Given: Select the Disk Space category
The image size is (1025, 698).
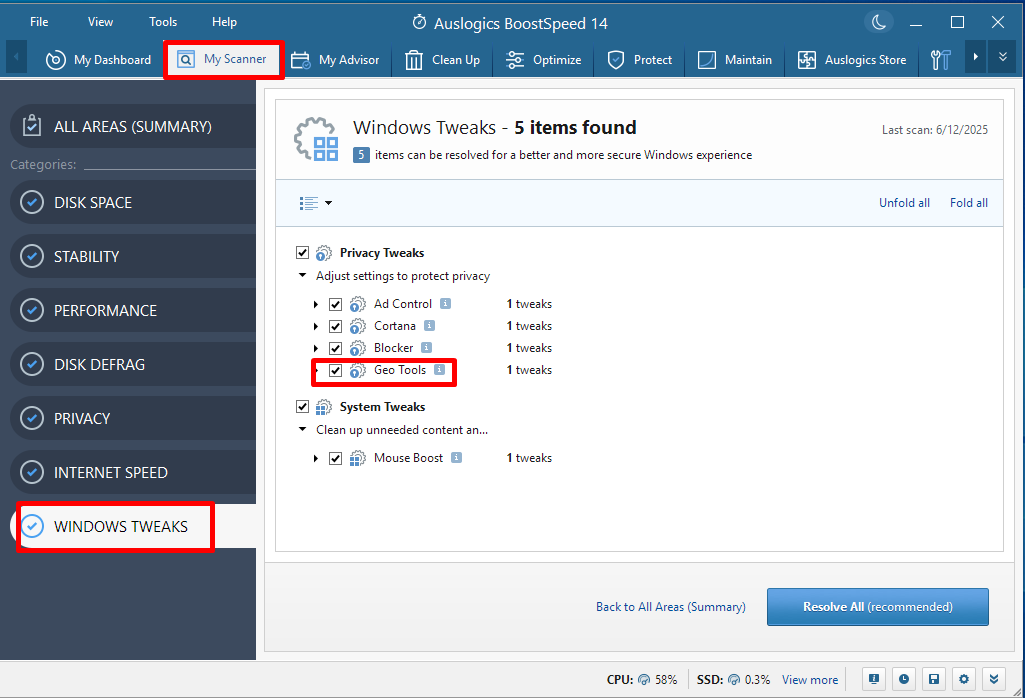Looking at the screenshot, I should 133,203.
